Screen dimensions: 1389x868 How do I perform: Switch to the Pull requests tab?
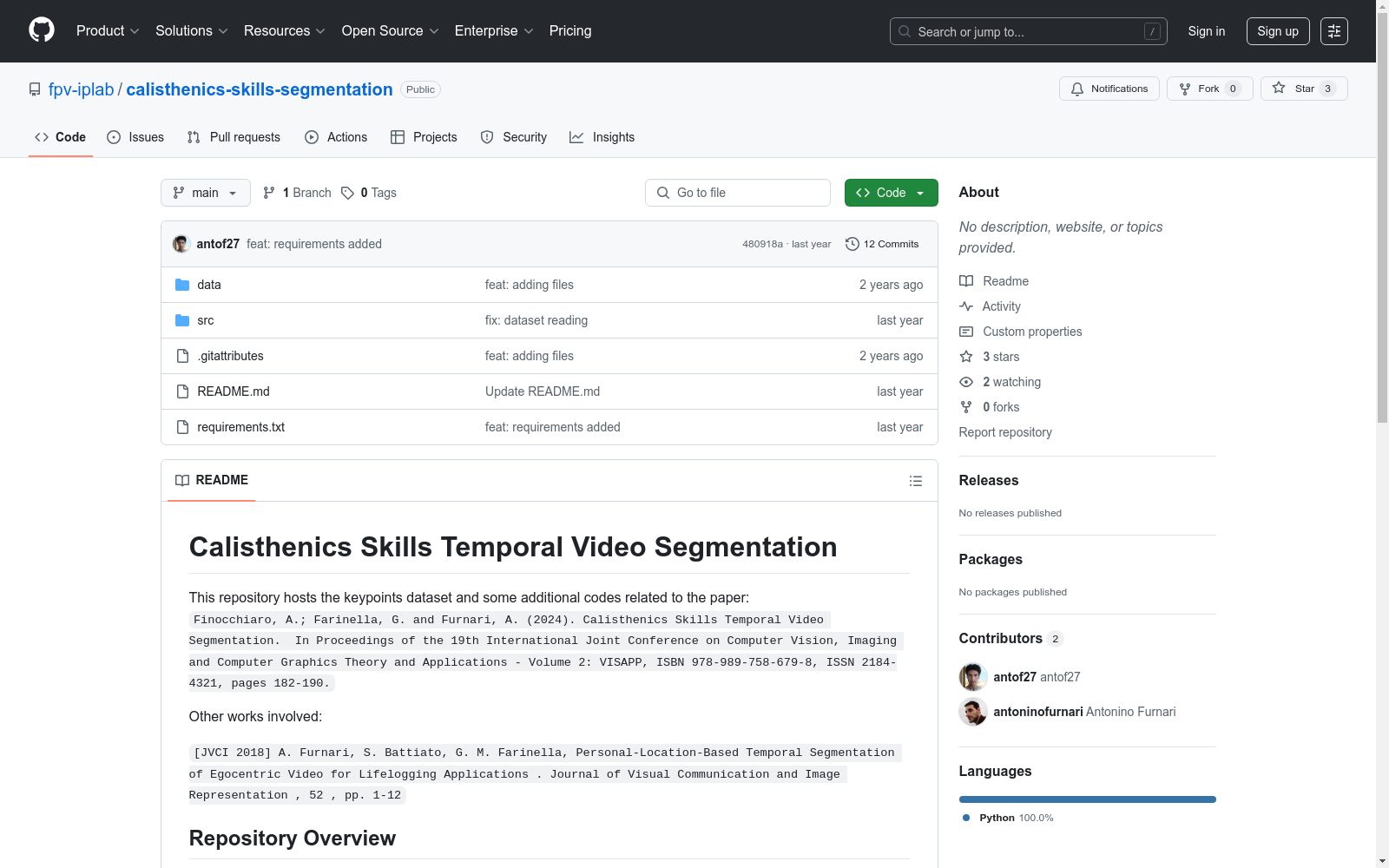234,137
